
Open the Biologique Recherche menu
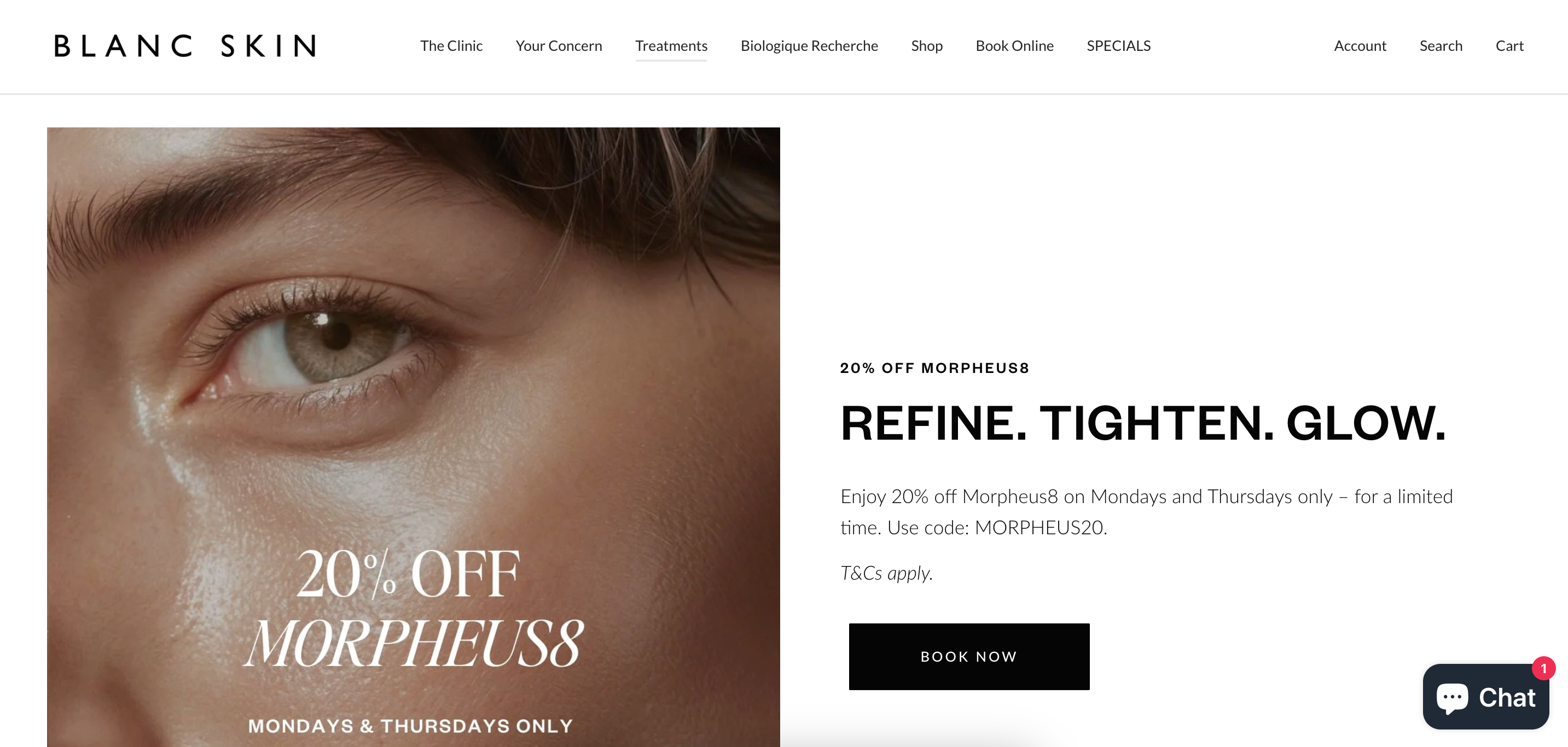pos(809,46)
